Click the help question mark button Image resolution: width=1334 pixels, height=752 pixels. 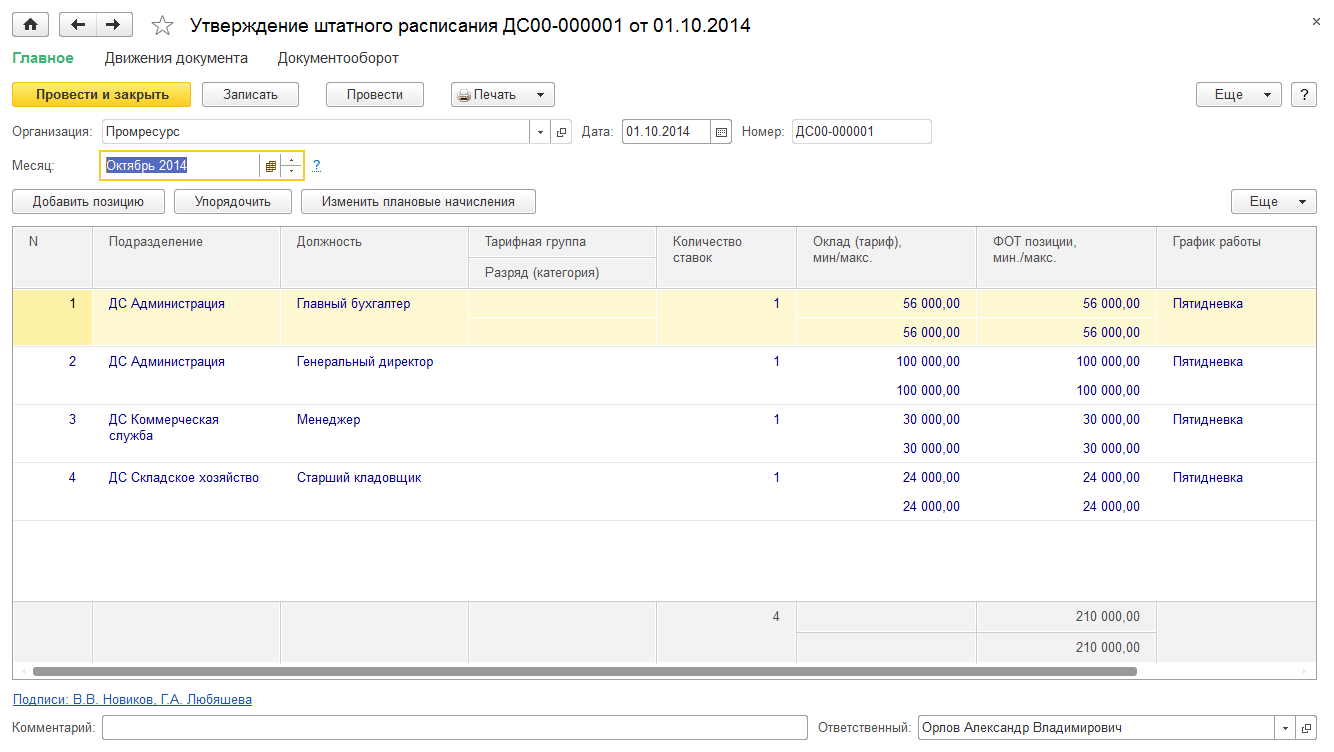1303,94
